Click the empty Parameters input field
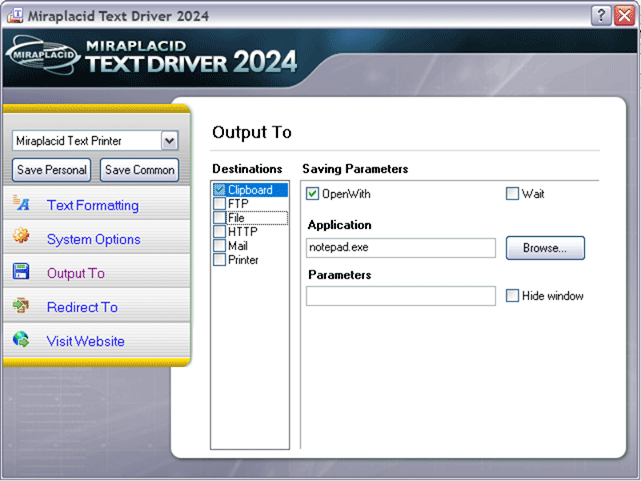 (x=401, y=296)
